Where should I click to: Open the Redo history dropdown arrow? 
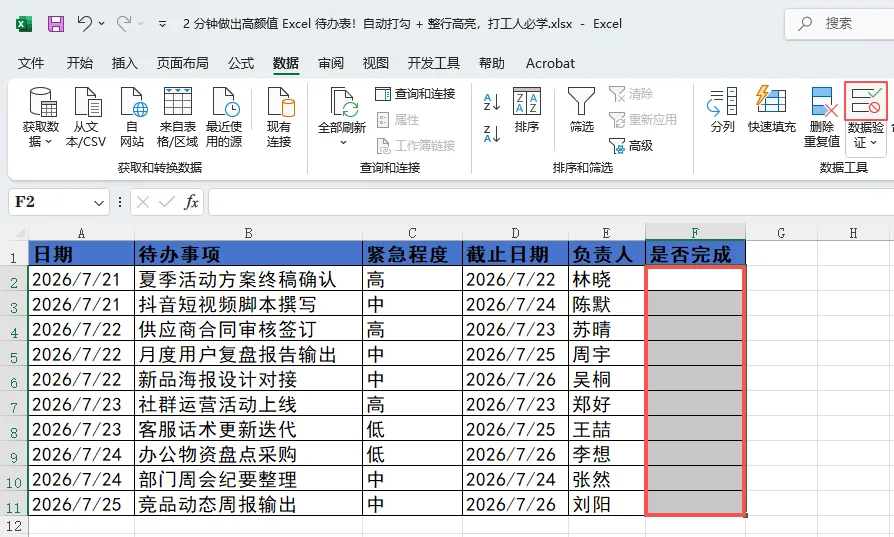point(140,24)
